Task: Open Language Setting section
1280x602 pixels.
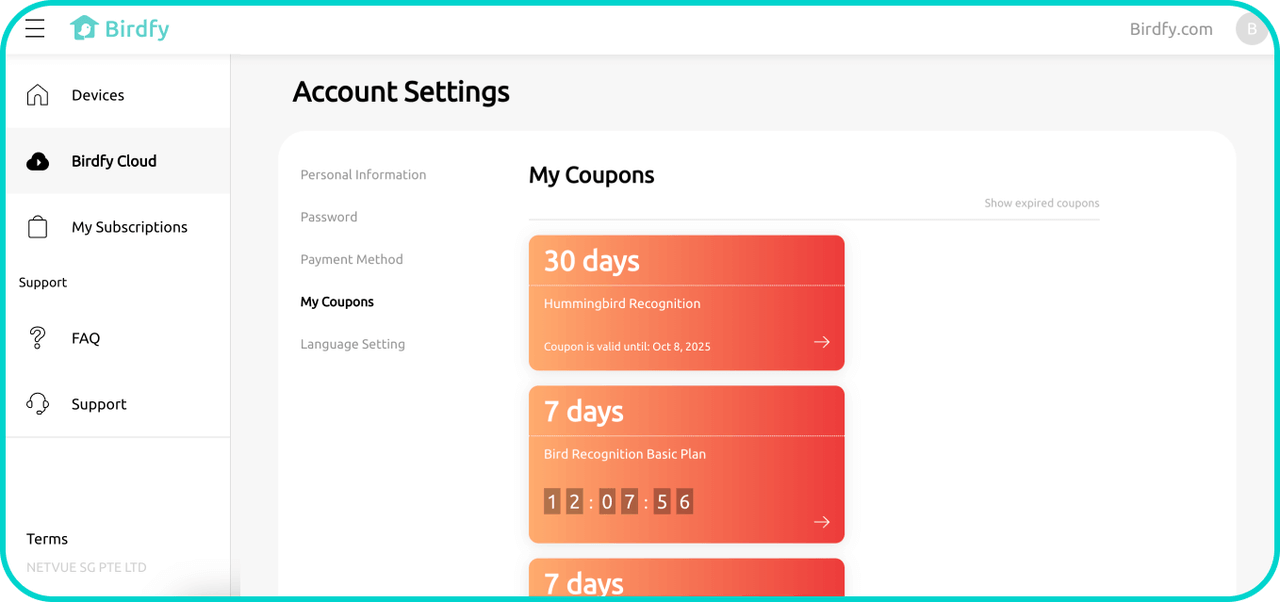Action: coord(353,344)
